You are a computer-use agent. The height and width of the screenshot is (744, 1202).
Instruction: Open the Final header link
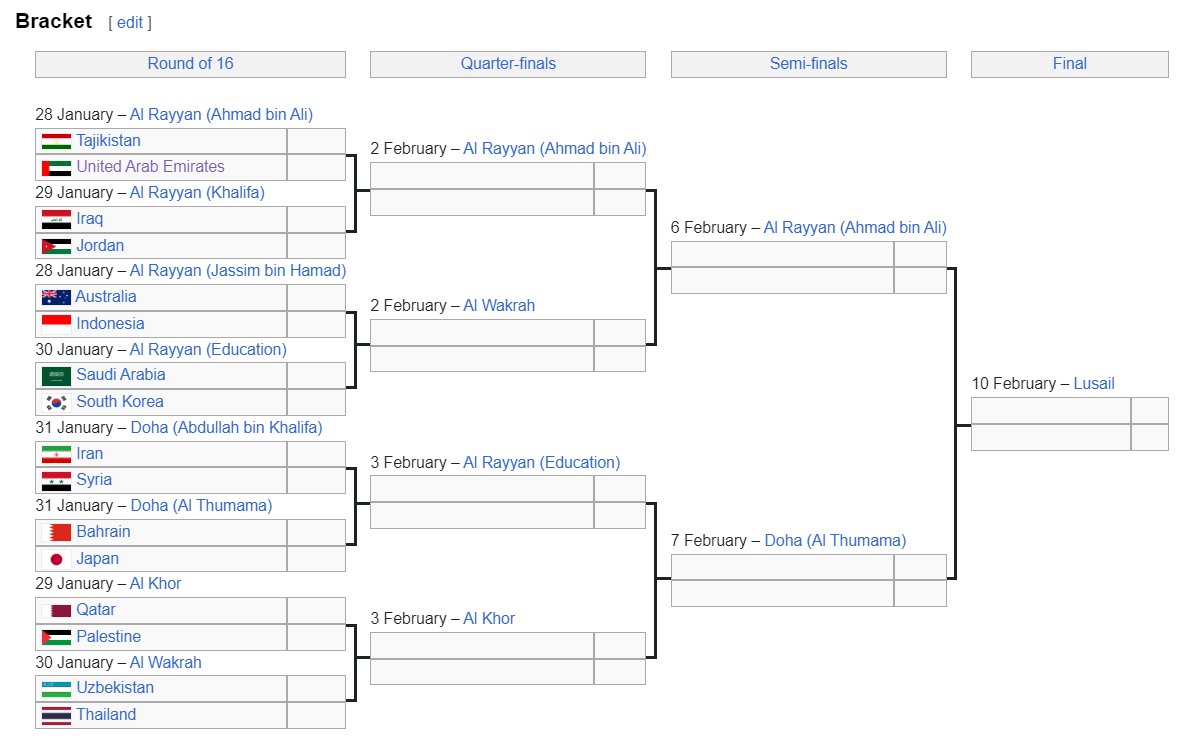1069,64
